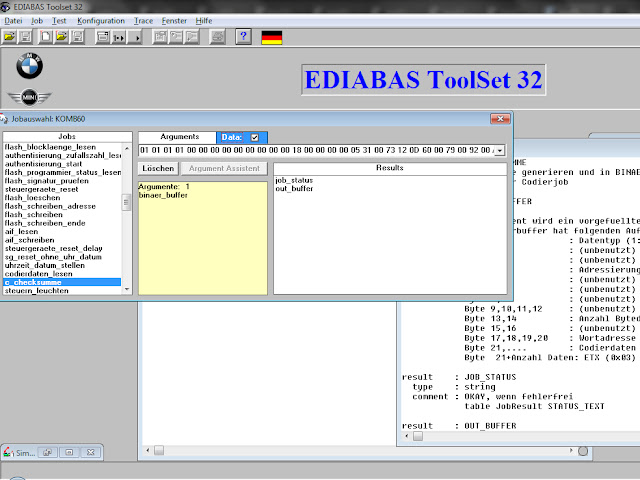
Task: Click job_status in the Results list
Action: [x=294, y=180]
